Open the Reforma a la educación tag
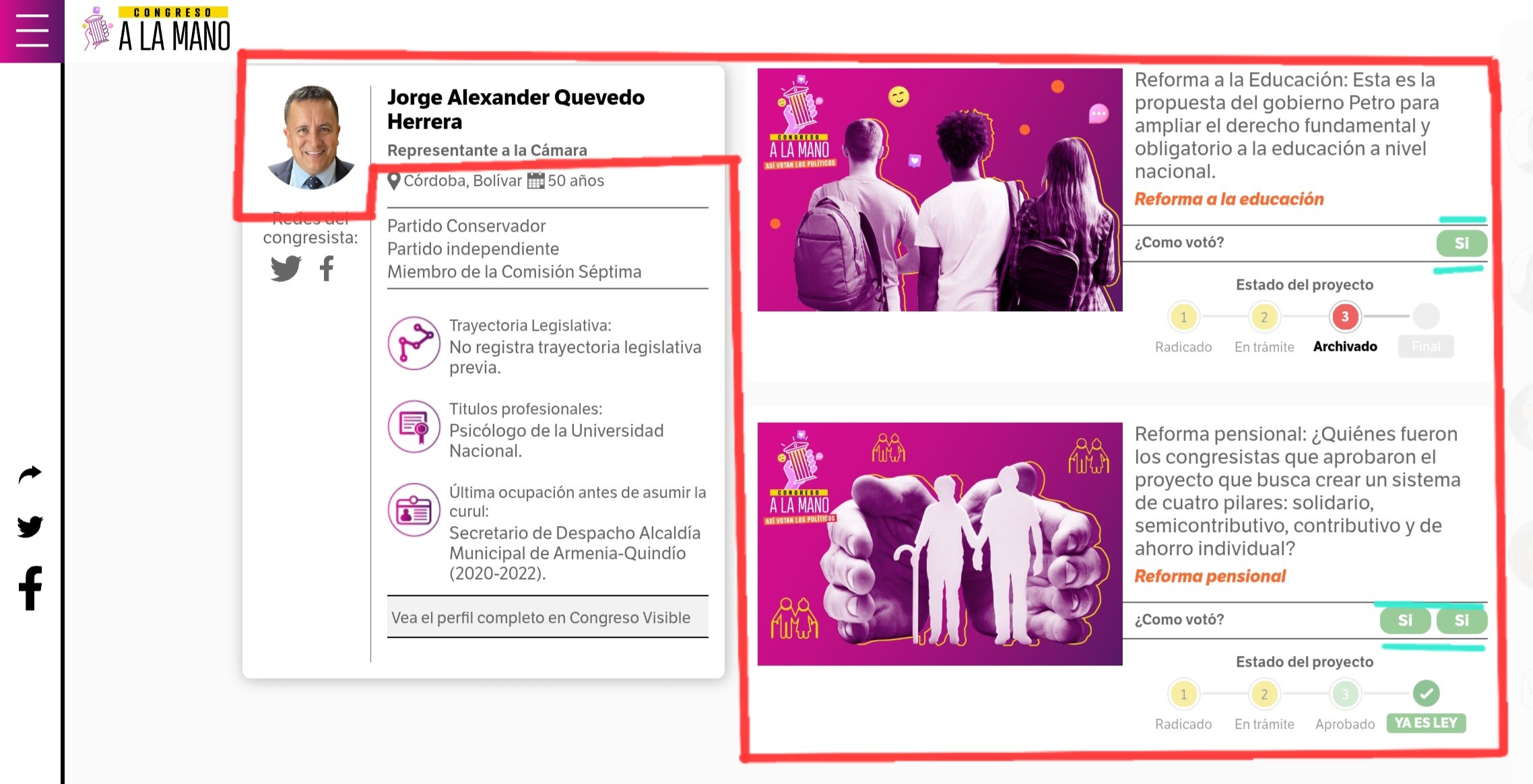 point(1229,199)
